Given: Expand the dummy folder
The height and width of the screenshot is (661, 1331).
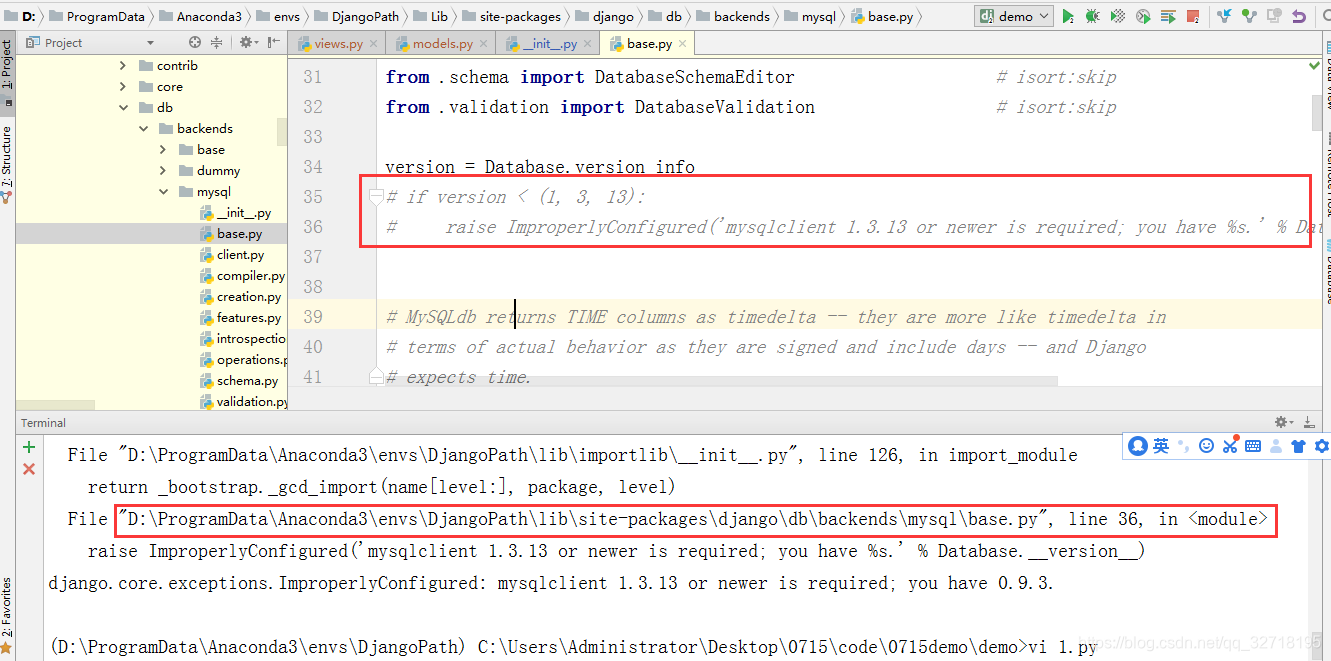Looking at the screenshot, I should [x=163, y=170].
